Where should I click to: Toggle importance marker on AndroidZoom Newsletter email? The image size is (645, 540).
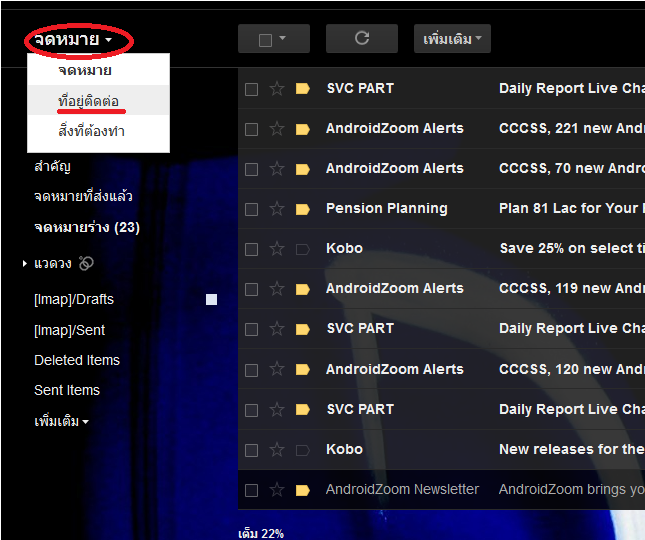coord(303,490)
